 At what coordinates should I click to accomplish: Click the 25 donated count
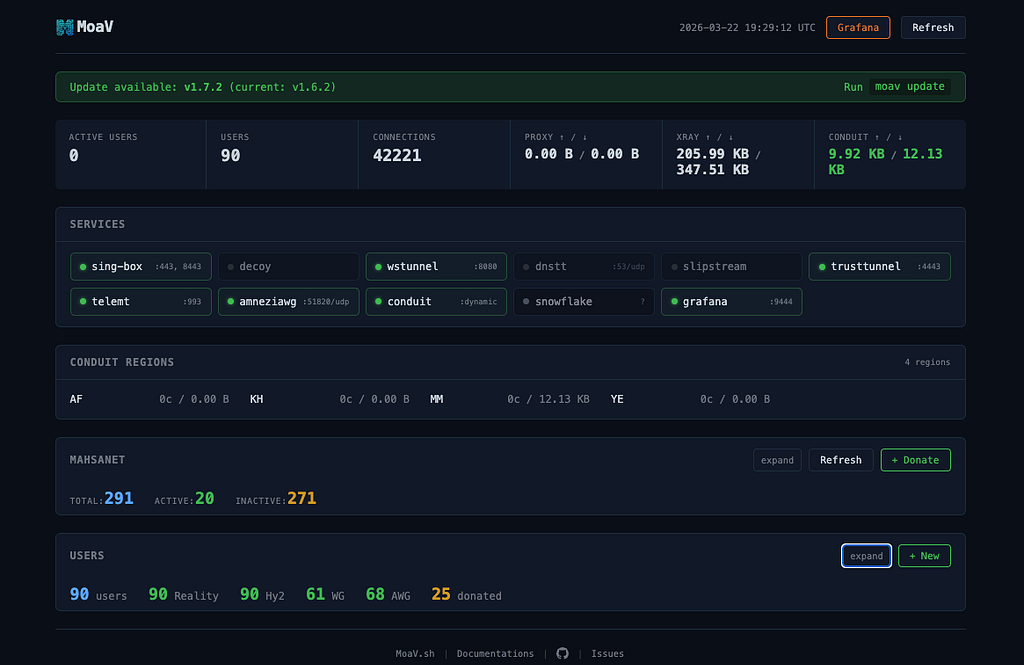(x=466, y=594)
